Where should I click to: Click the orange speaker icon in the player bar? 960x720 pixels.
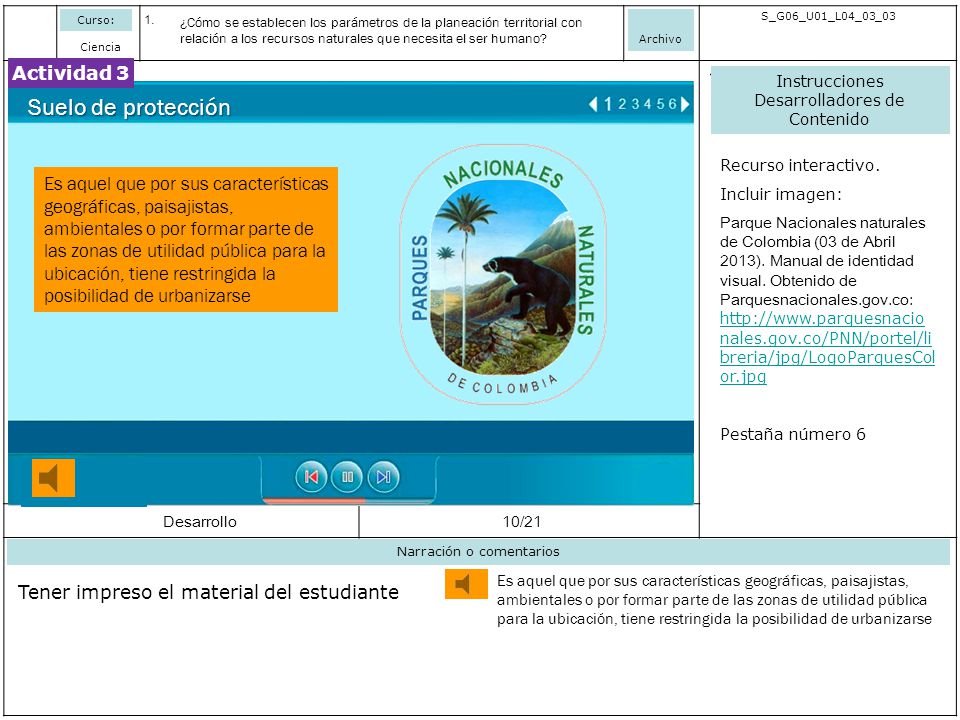[x=53, y=478]
